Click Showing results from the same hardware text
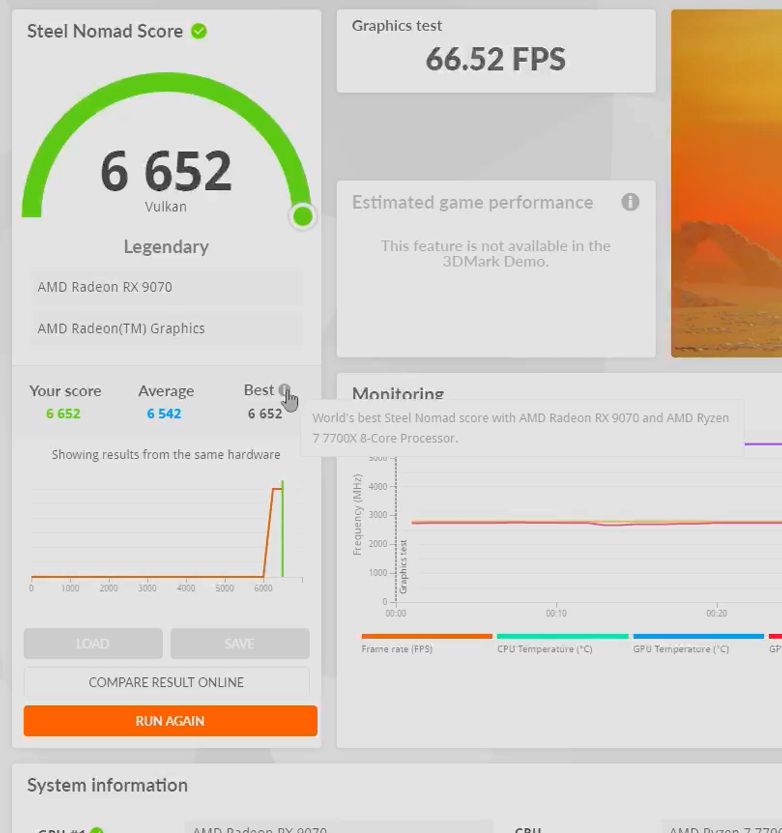Viewport: 782px width, 833px height. 166,455
